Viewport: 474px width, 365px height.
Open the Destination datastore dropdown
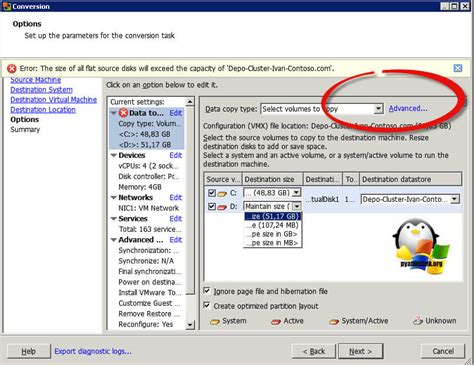tap(455, 199)
